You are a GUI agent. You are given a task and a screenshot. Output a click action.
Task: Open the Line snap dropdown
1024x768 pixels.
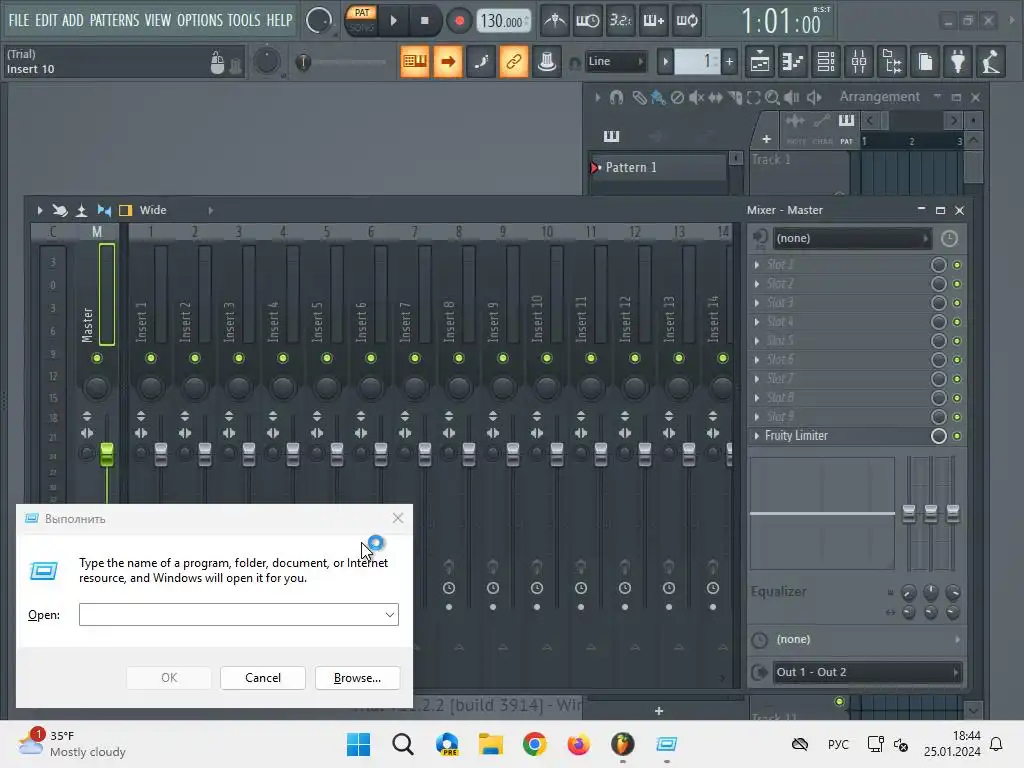click(x=615, y=61)
